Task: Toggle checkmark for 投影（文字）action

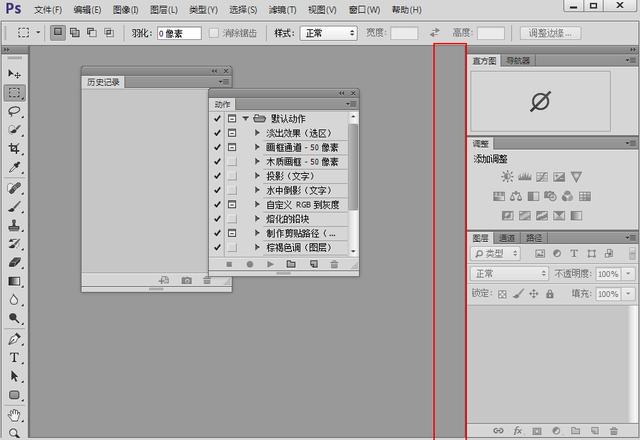Action: click(x=217, y=176)
